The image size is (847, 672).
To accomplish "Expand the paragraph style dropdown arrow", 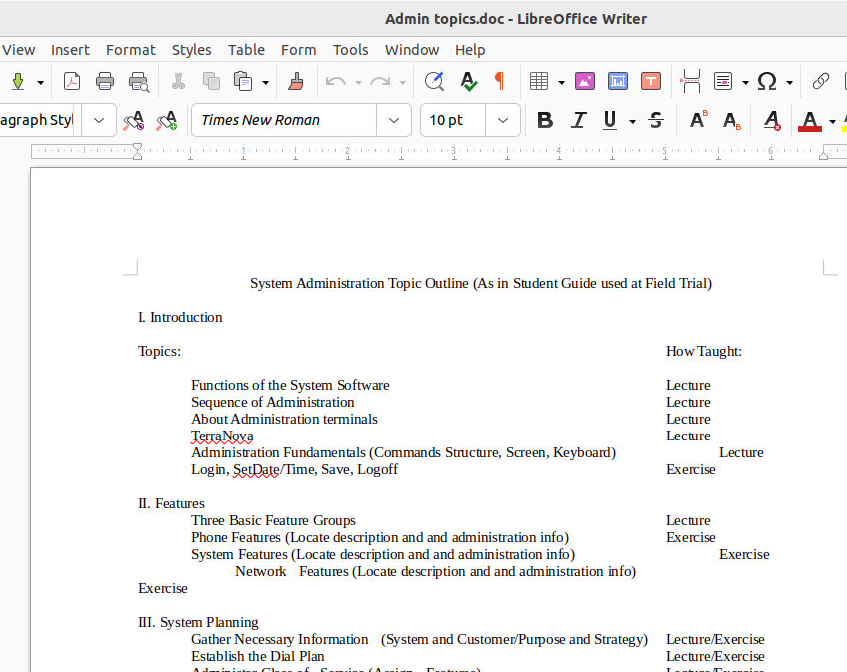I will [98, 120].
